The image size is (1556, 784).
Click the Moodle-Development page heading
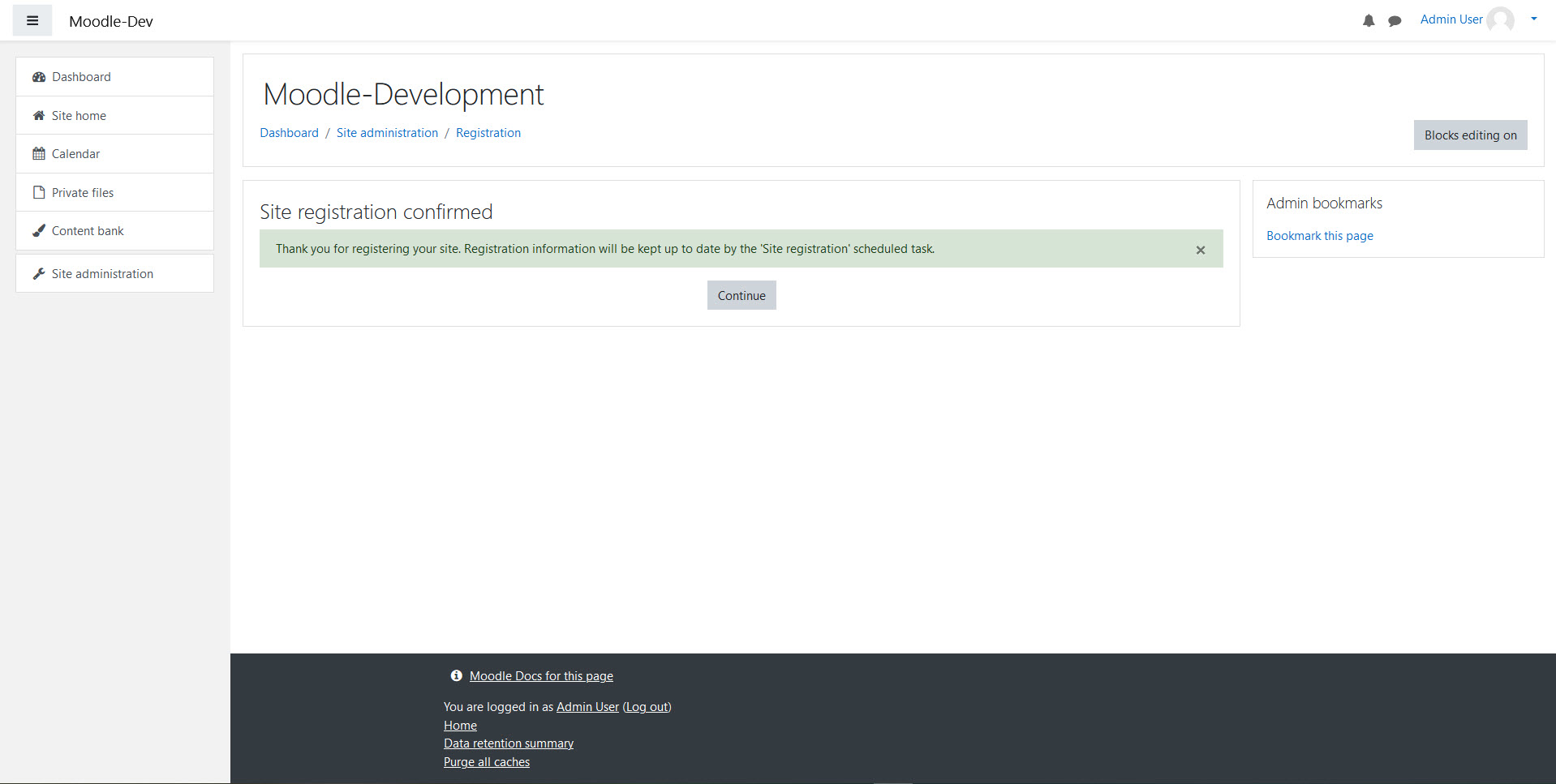tap(403, 94)
